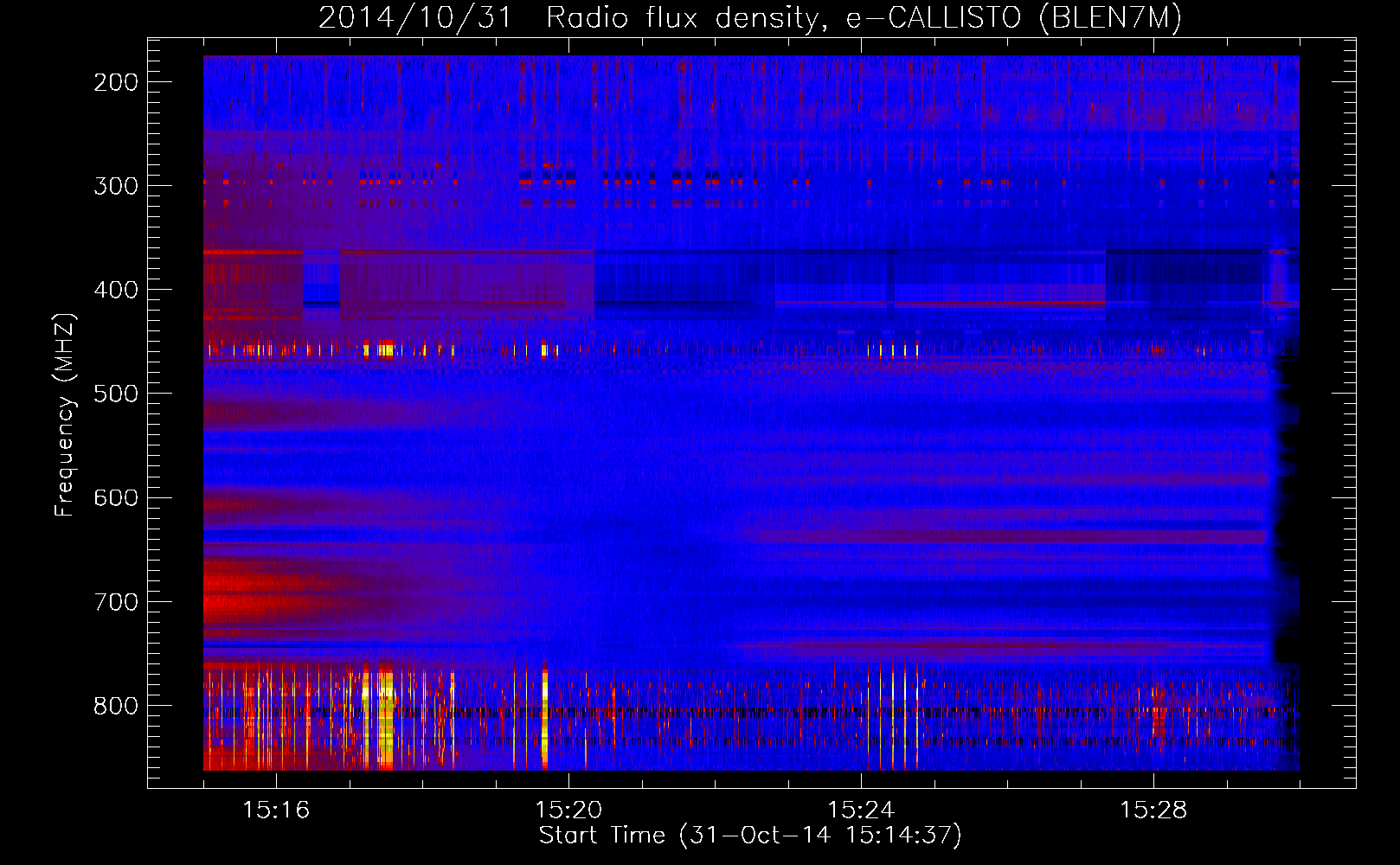Screen dimensions: 1400x865
Task: Click the 200 frequency tick label
Action: 116,82
